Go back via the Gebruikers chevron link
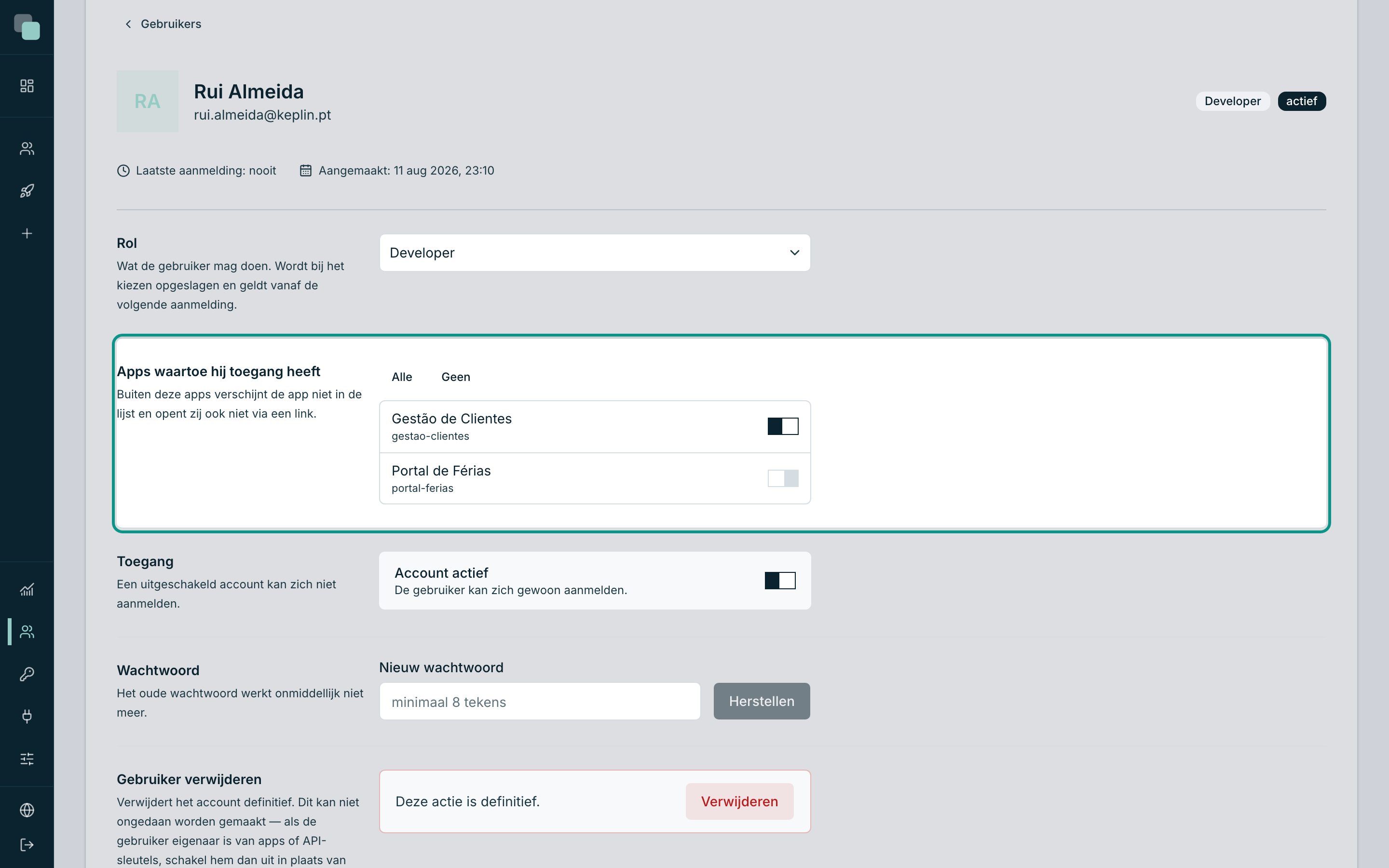The height and width of the screenshot is (868, 1389). (163, 24)
